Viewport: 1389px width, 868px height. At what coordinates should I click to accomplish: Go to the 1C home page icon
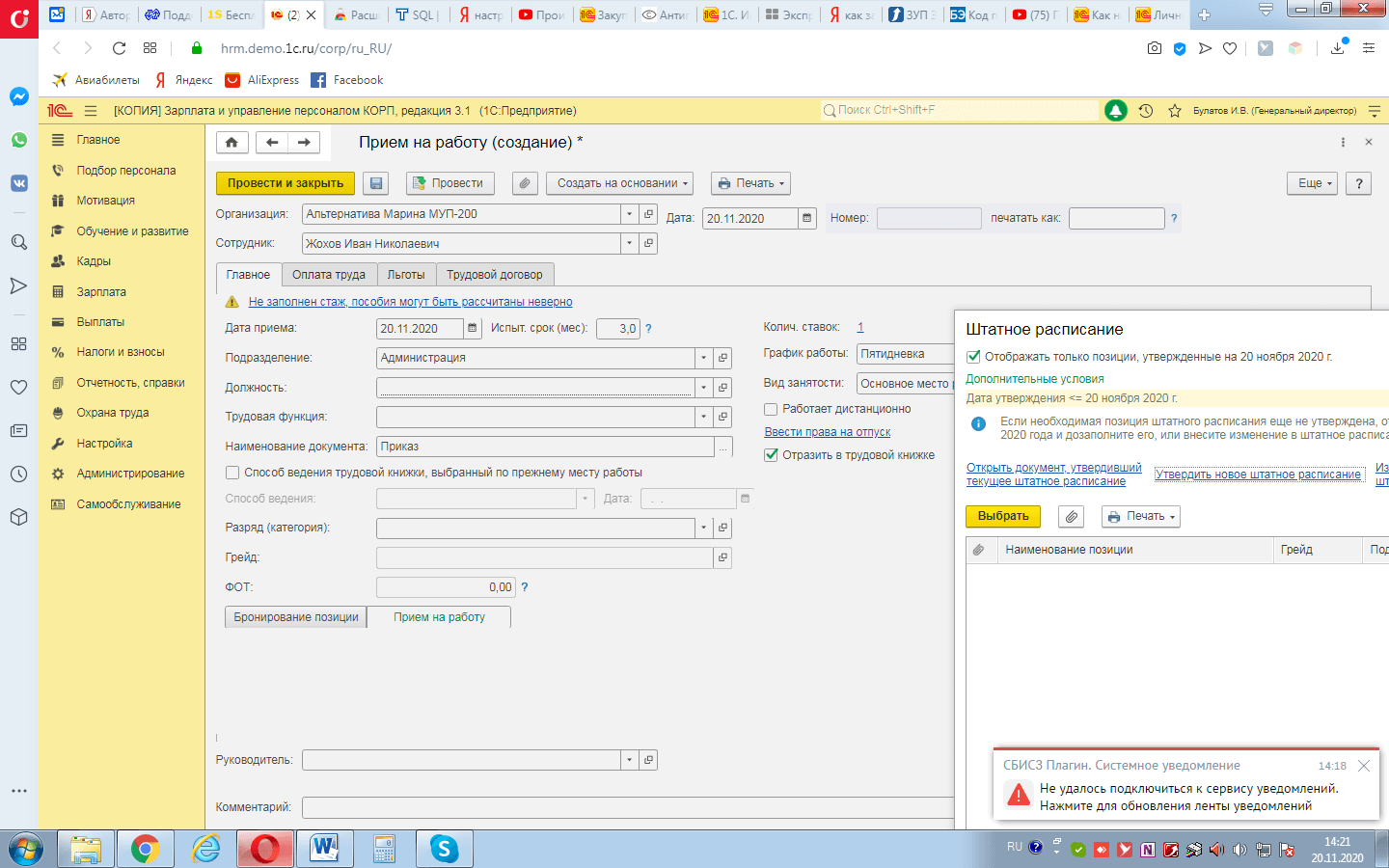tap(231, 143)
